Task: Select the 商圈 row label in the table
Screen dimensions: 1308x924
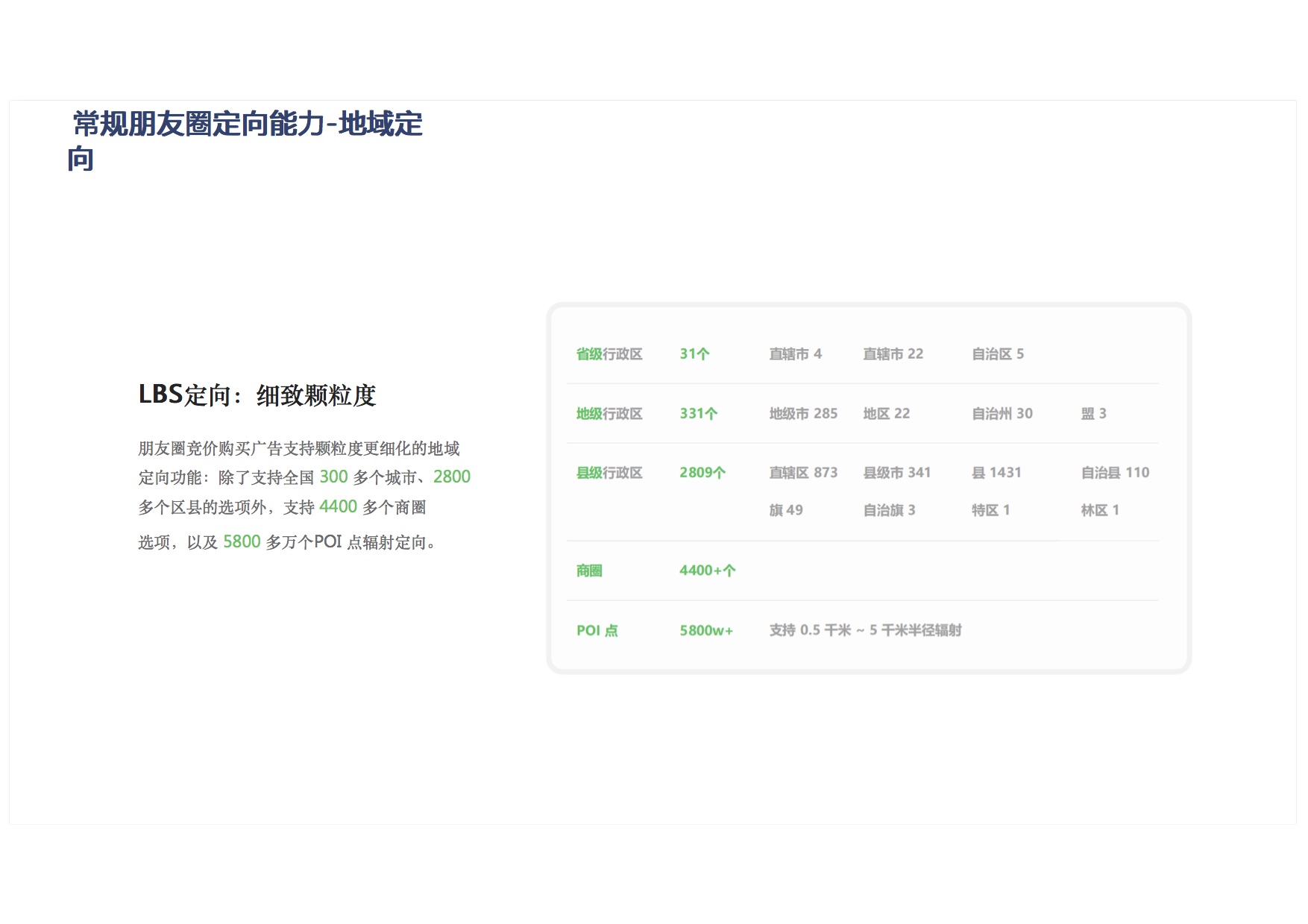Action: [588, 571]
